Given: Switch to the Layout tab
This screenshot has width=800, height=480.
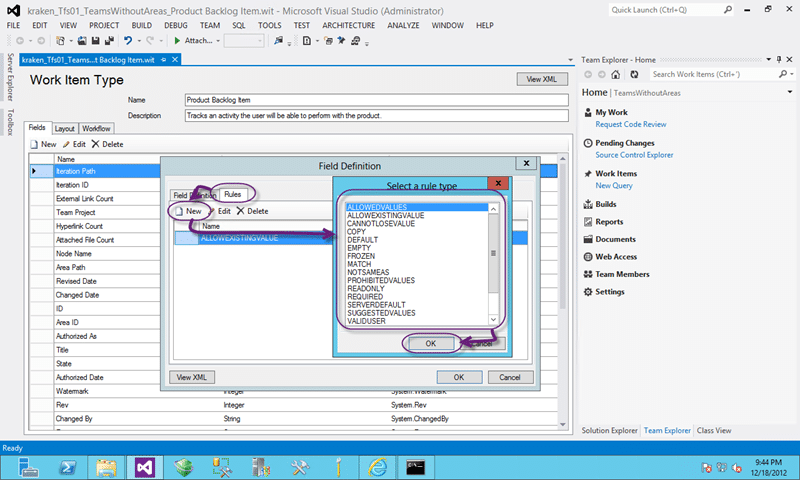Looking at the screenshot, I should tap(65, 129).
